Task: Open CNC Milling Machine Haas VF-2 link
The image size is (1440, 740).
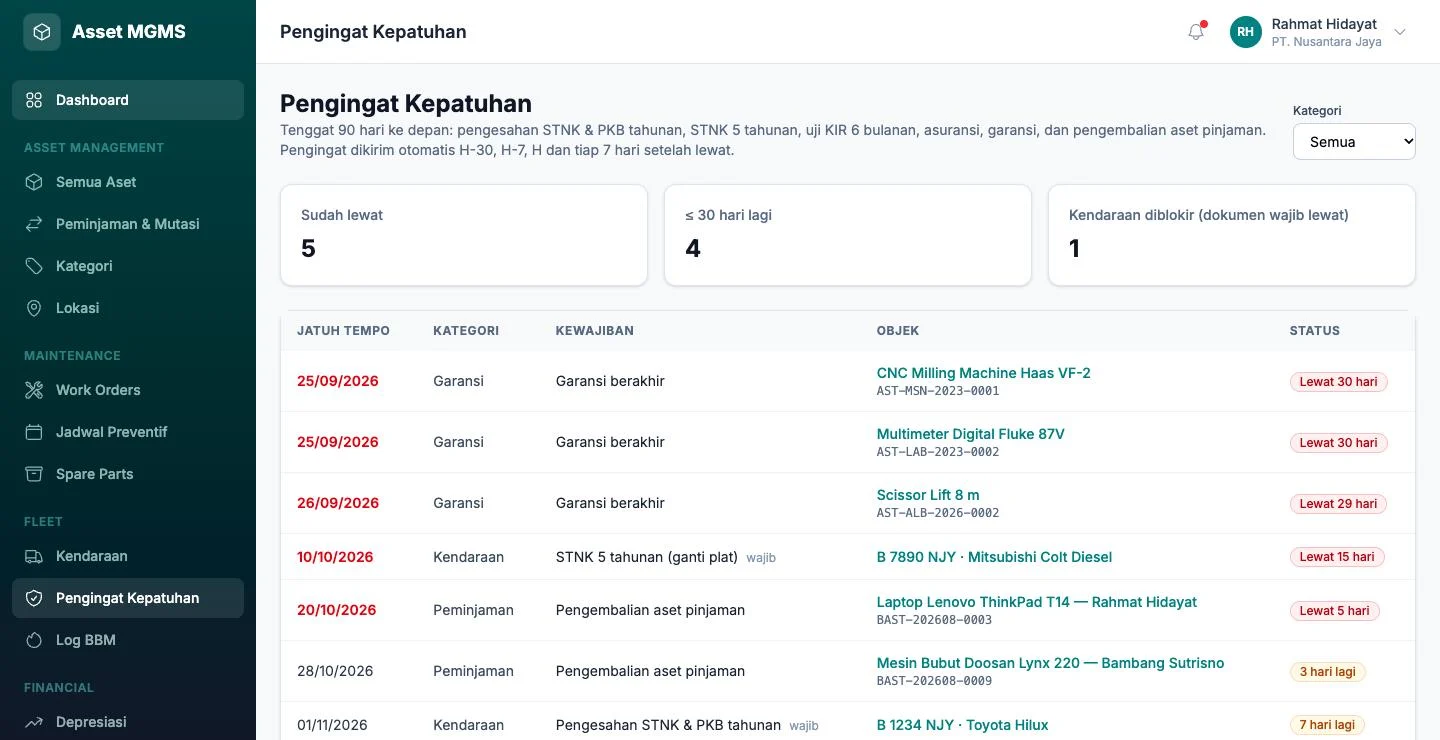Action: 984,373
